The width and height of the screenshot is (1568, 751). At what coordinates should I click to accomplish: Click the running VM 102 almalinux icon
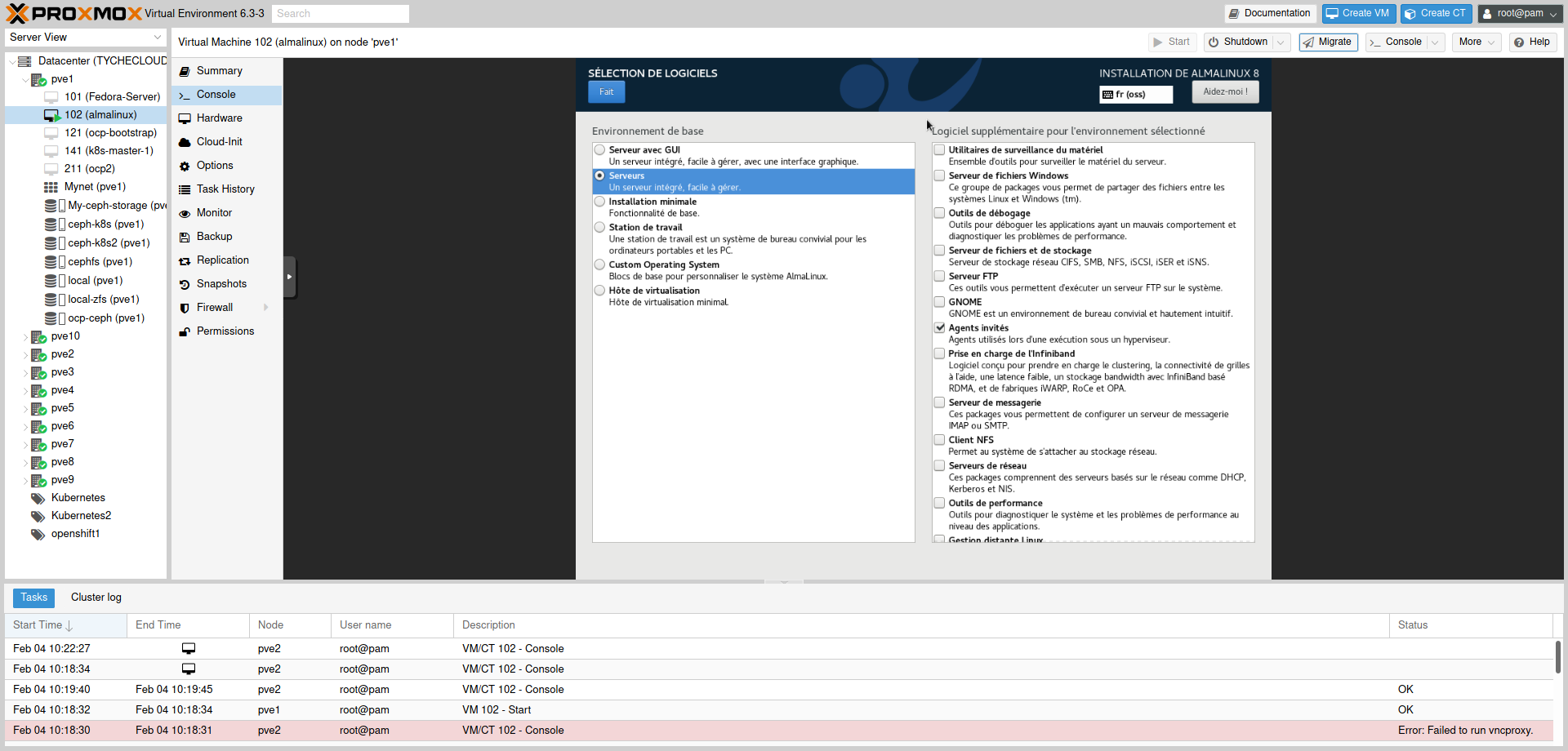tap(52, 115)
